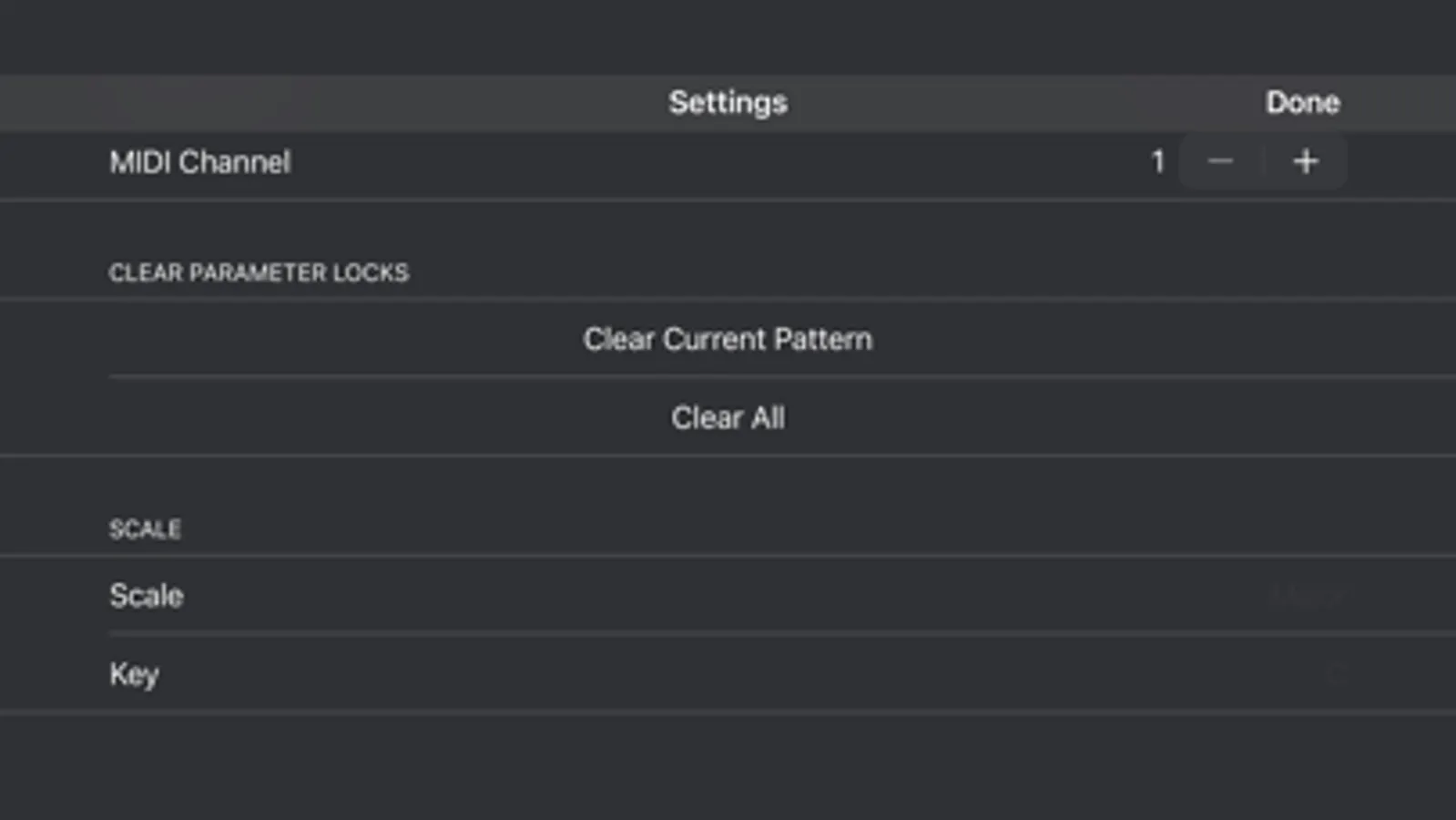Select the MIDI Channel label
Viewport: 1456px width, 820px height.
[199, 162]
